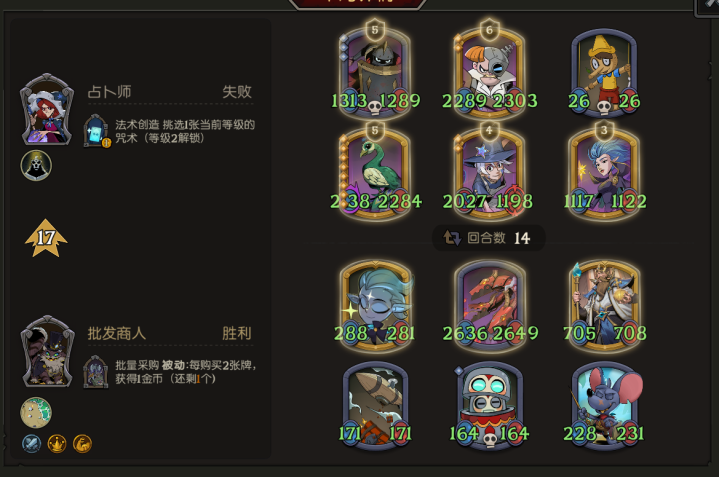This screenshot has width=719, height=477.
Task: Close the battle result window
Action: [x=708, y=7]
